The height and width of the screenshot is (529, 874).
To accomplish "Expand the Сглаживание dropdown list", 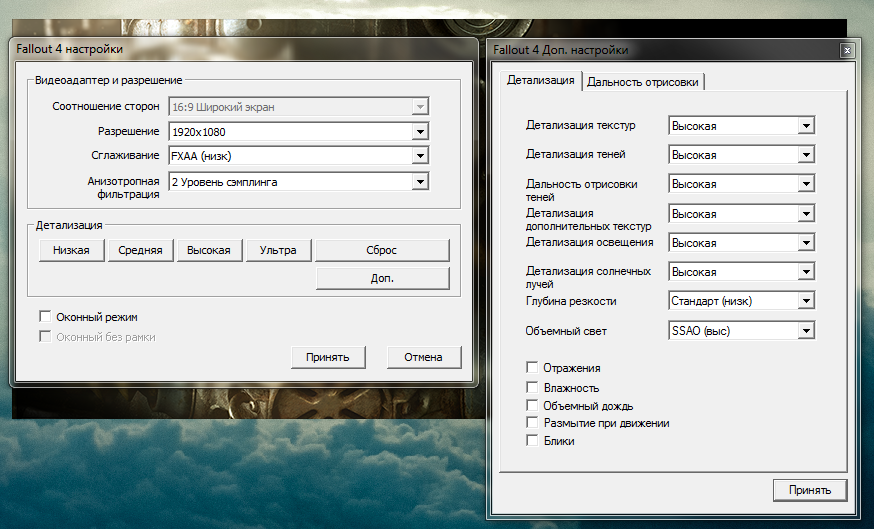I will click(x=420, y=156).
